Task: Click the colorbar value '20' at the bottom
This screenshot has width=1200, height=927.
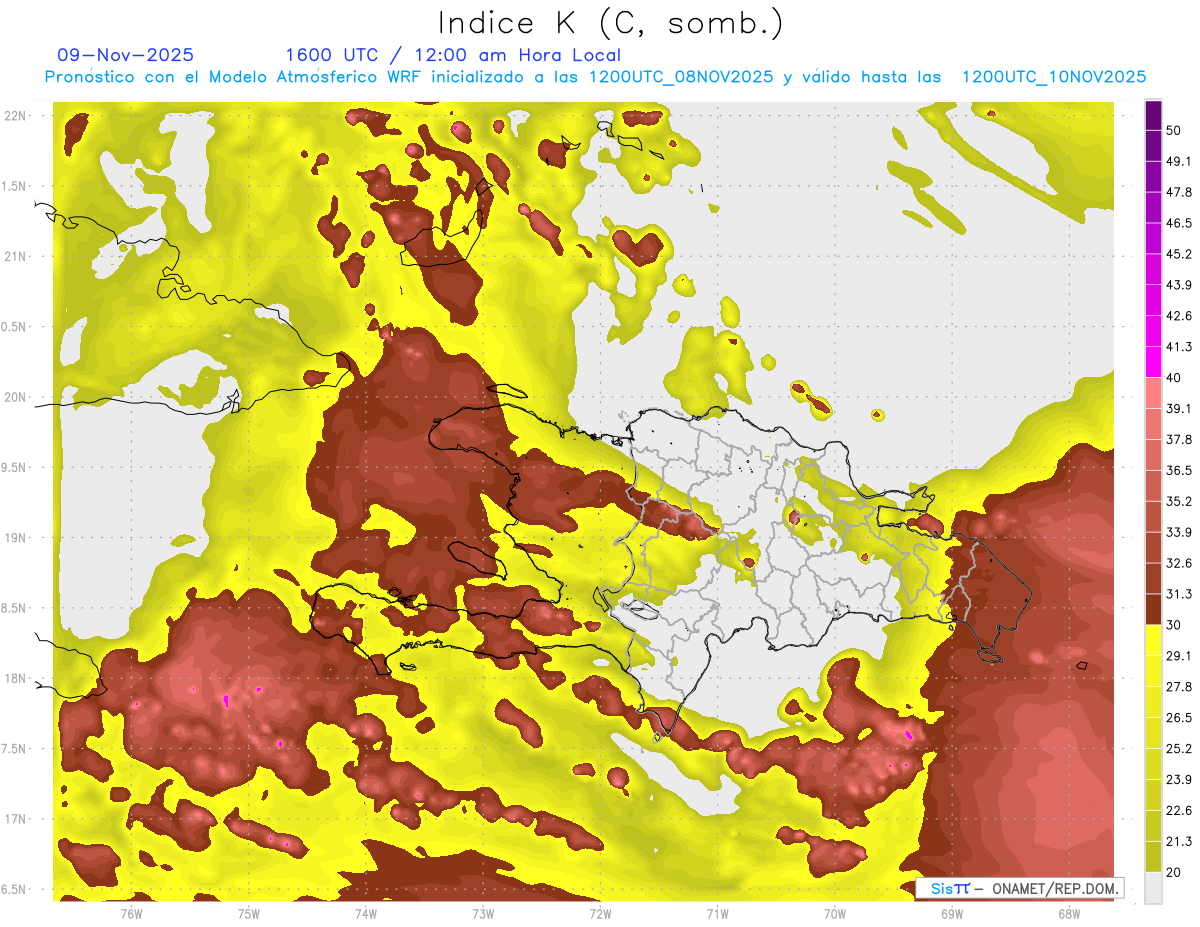Action: pos(1174,872)
